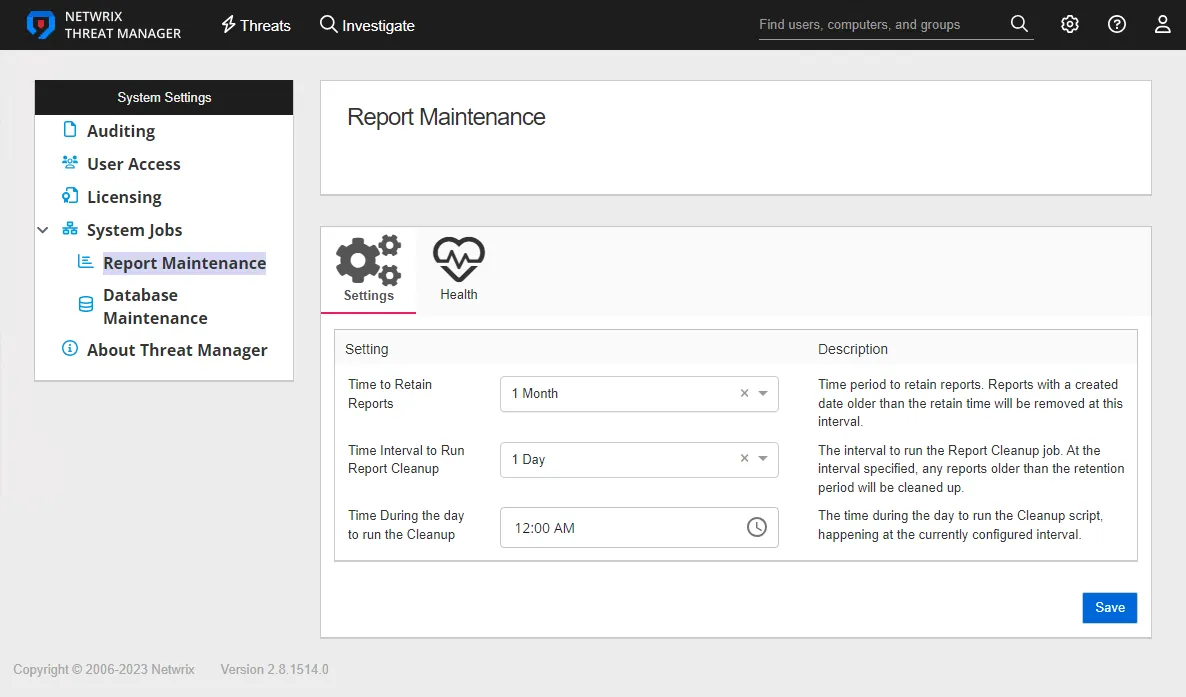The image size is (1186, 697).
Task: Click the Netwrix Threat Manager shield logo
Action: 40,25
